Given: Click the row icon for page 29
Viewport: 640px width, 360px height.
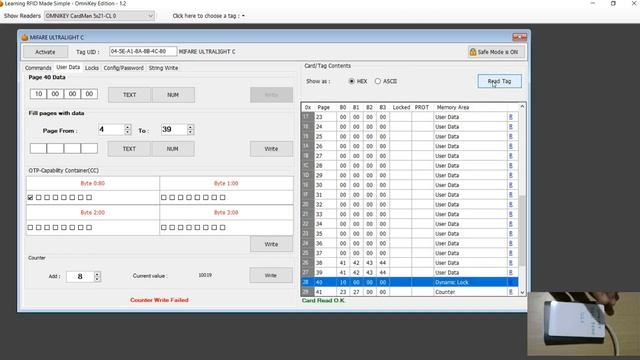Looking at the screenshot, I should coord(511,175).
